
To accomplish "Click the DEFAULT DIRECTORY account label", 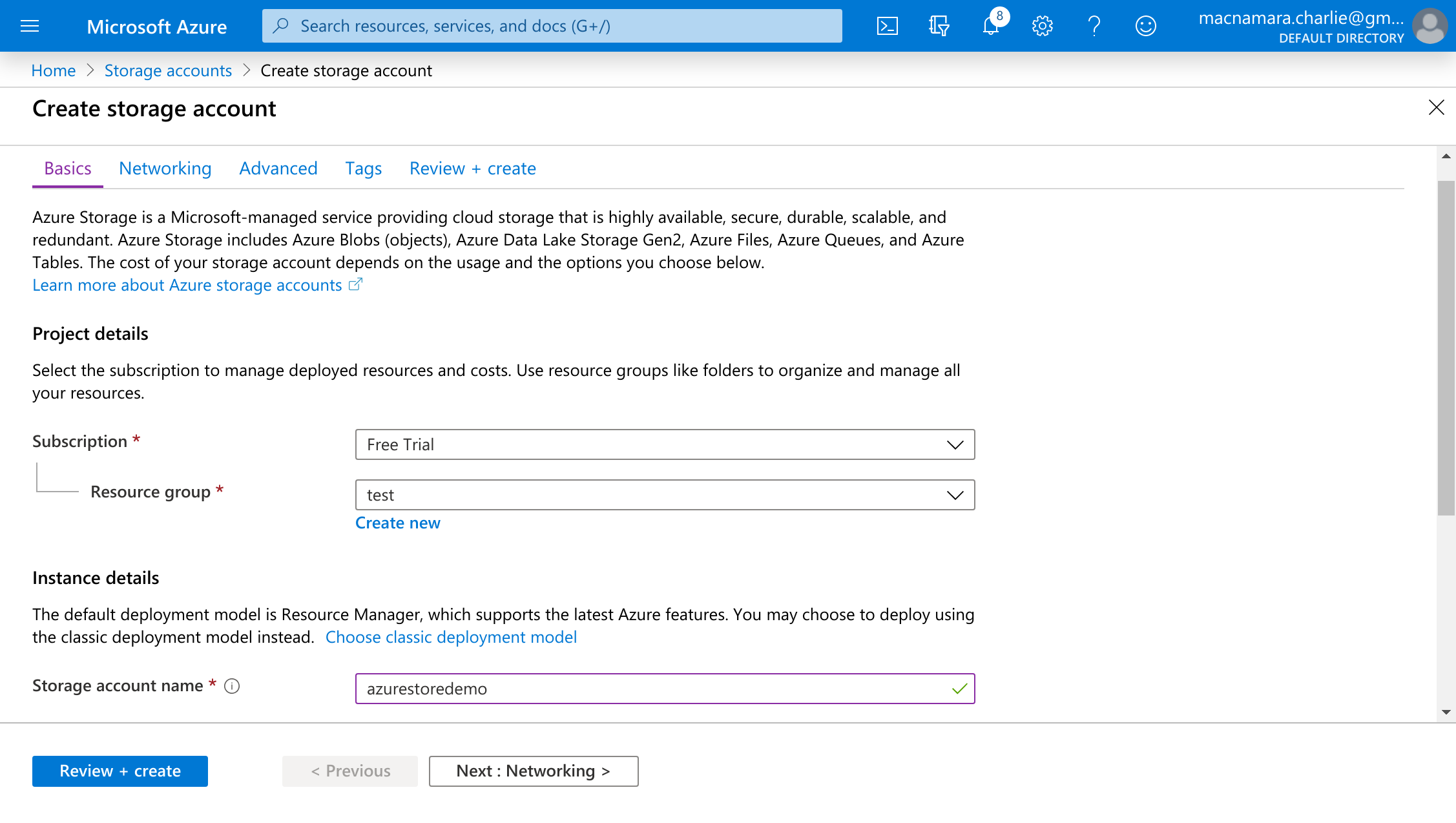I will 1341,38.
